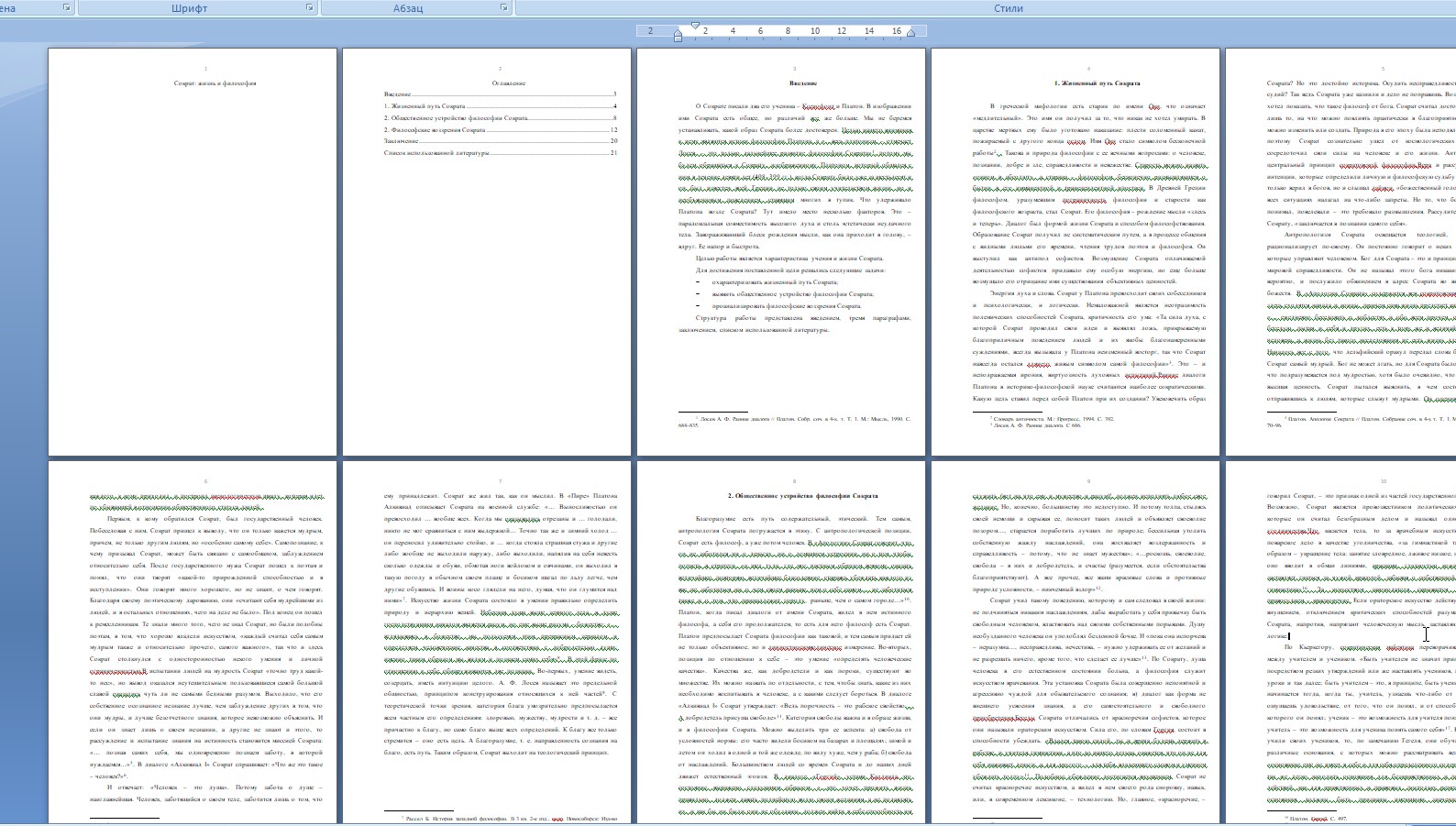Click the right indent marker on the ruler
This screenshot has width=1456, height=826.
click(910, 34)
